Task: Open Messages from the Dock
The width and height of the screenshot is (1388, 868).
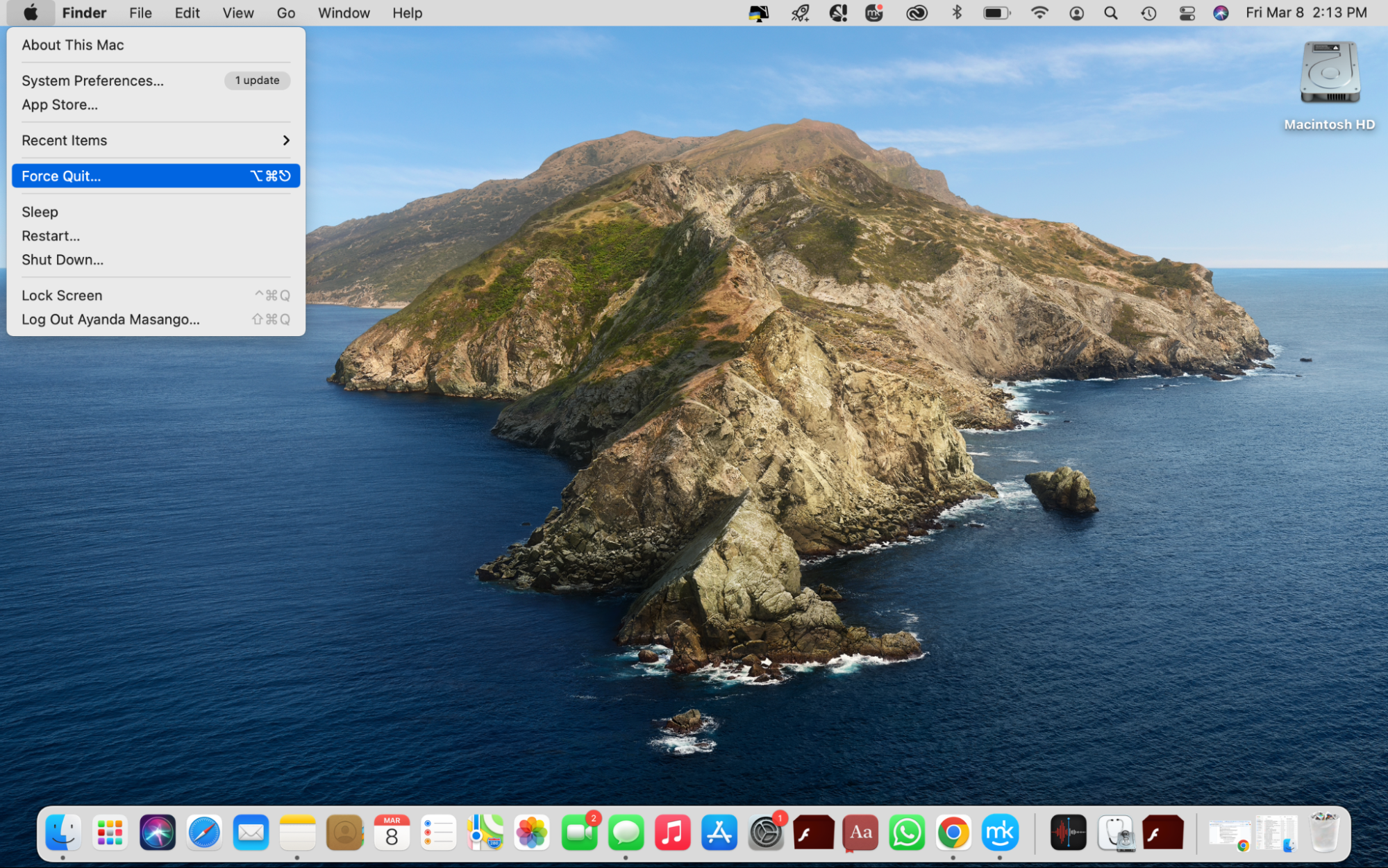Action: 626,833
